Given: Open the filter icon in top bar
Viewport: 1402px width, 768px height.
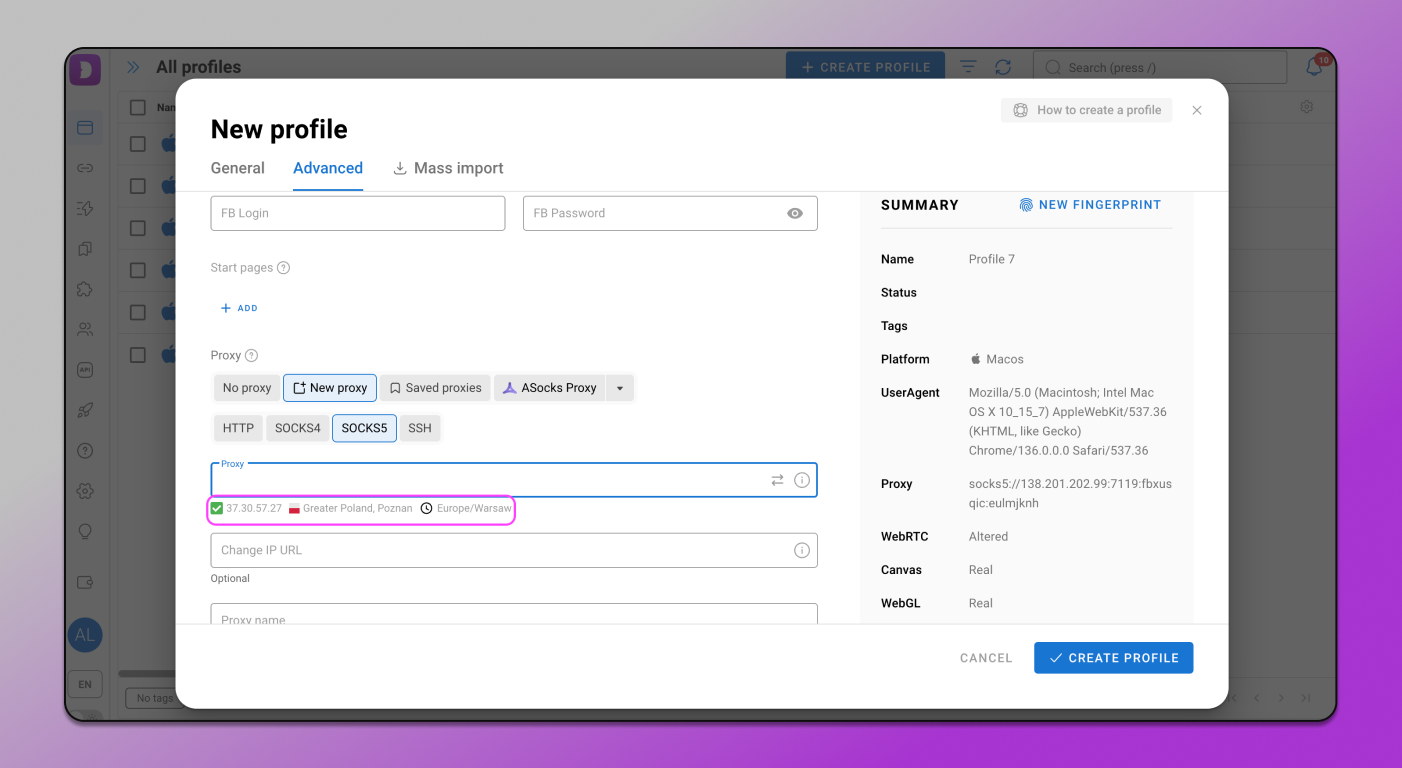Looking at the screenshot, I should (x=968, y=67).
